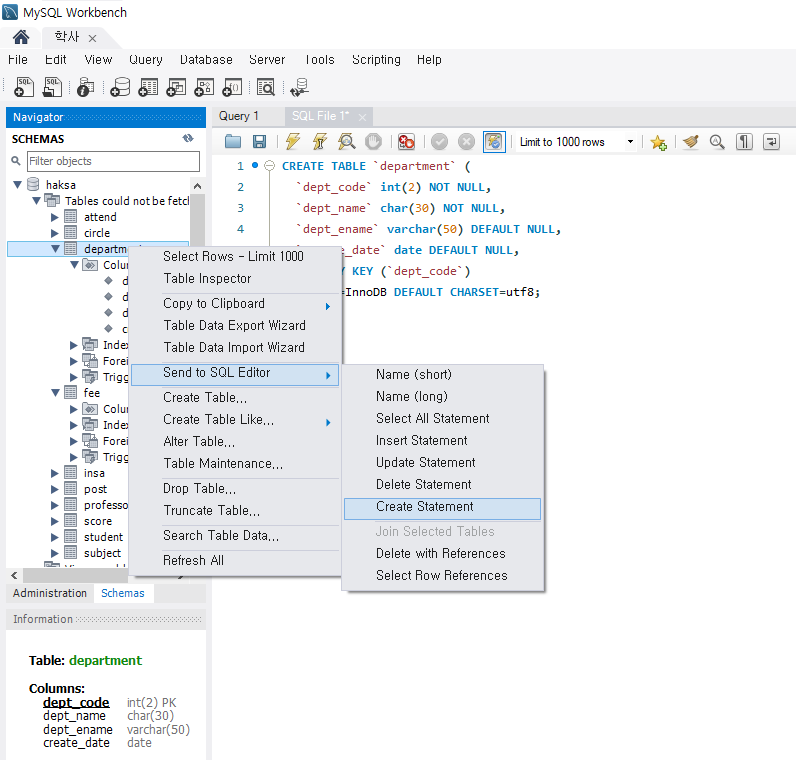796x760 pixels.
Task: Run the Explain plan magnifier icon
Action: pos(347,141)
